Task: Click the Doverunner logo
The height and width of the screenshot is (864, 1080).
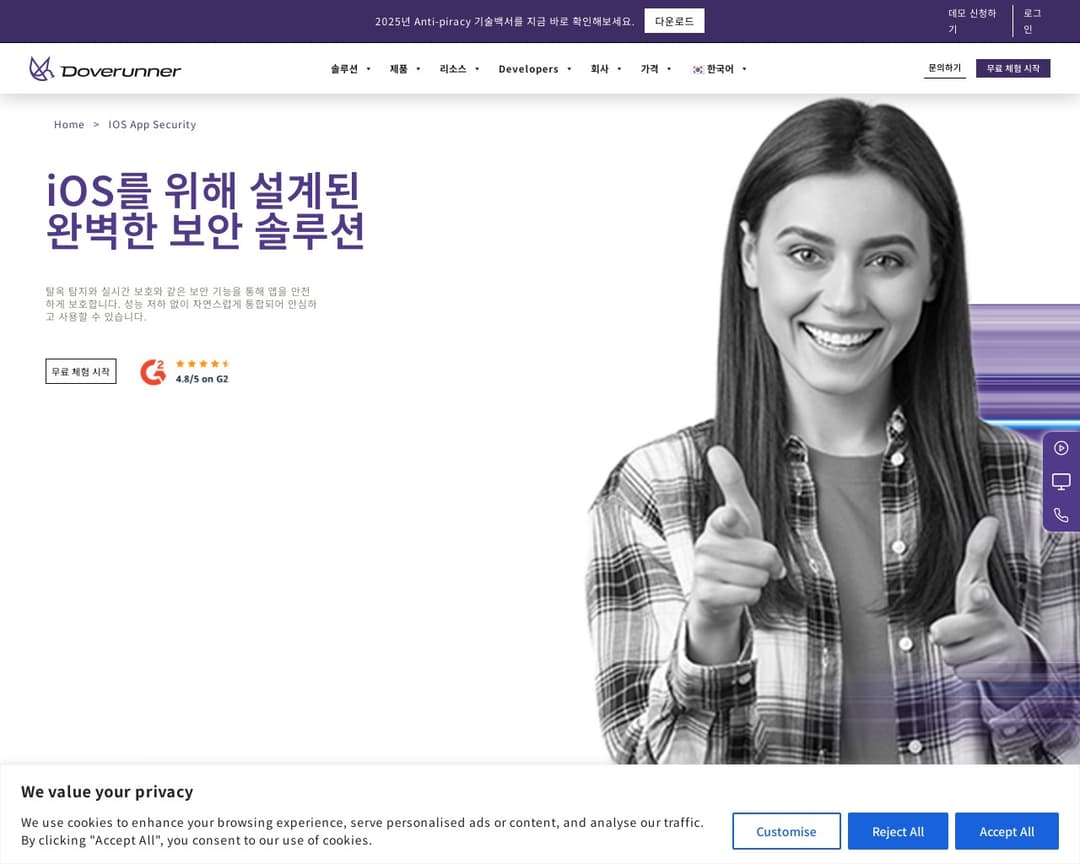Action: (x=105, y=69)
